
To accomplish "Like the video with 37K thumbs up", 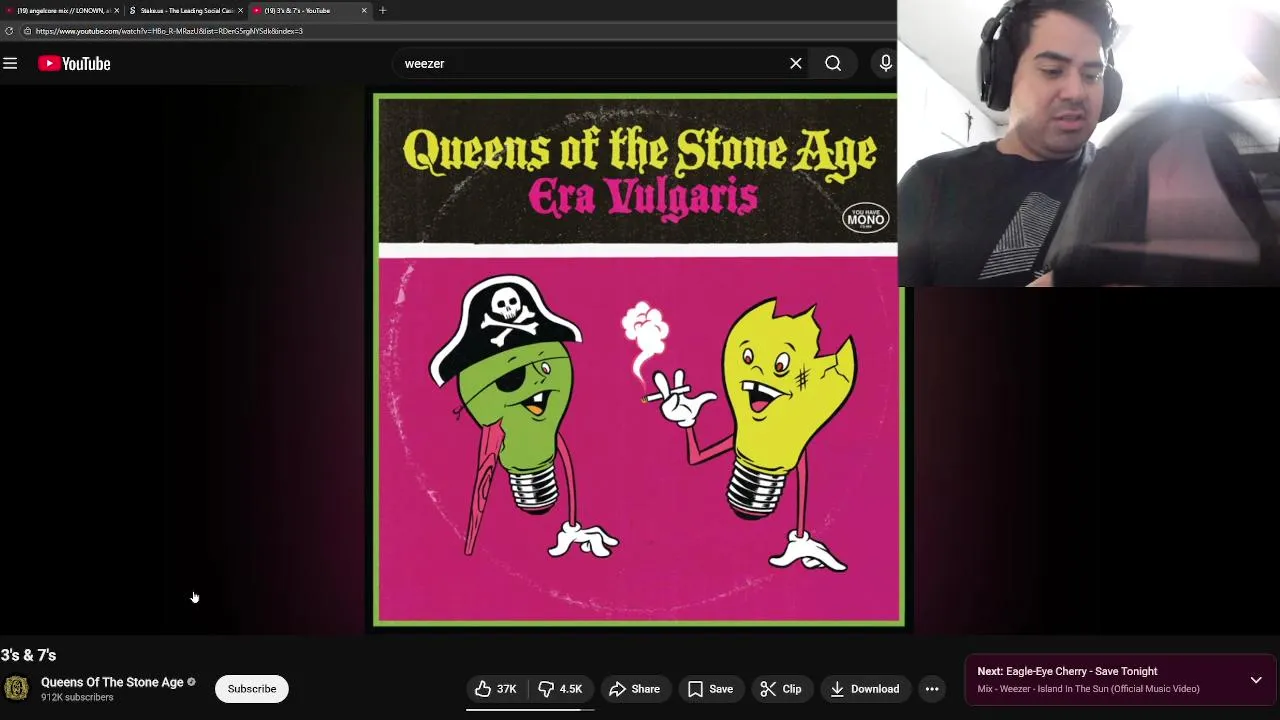I will pyautogui.click(x=496, y=689).
